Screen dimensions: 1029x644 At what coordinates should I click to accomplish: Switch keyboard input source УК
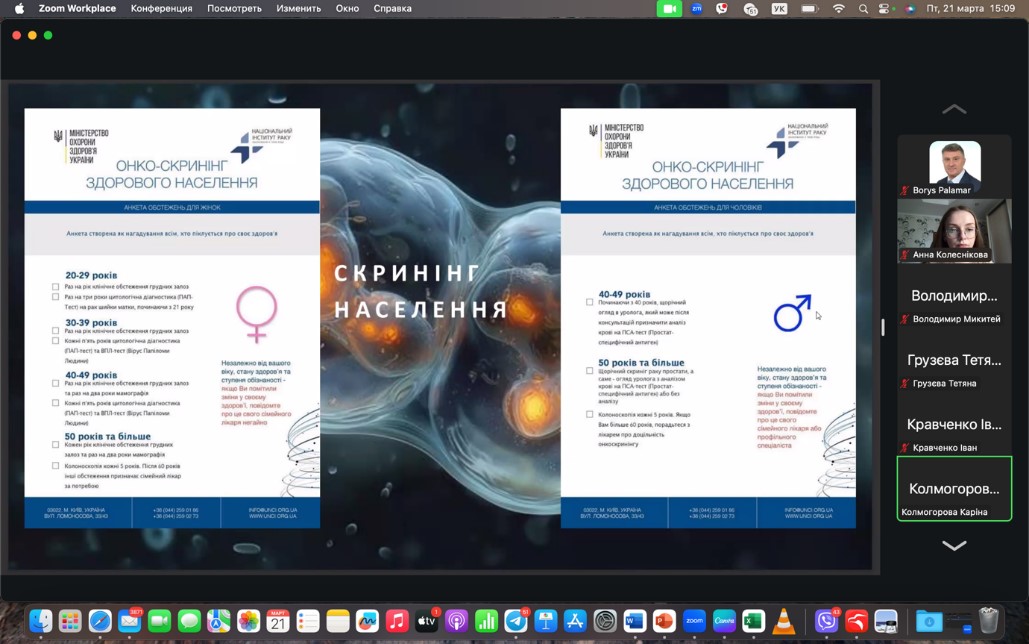point(779,9)
